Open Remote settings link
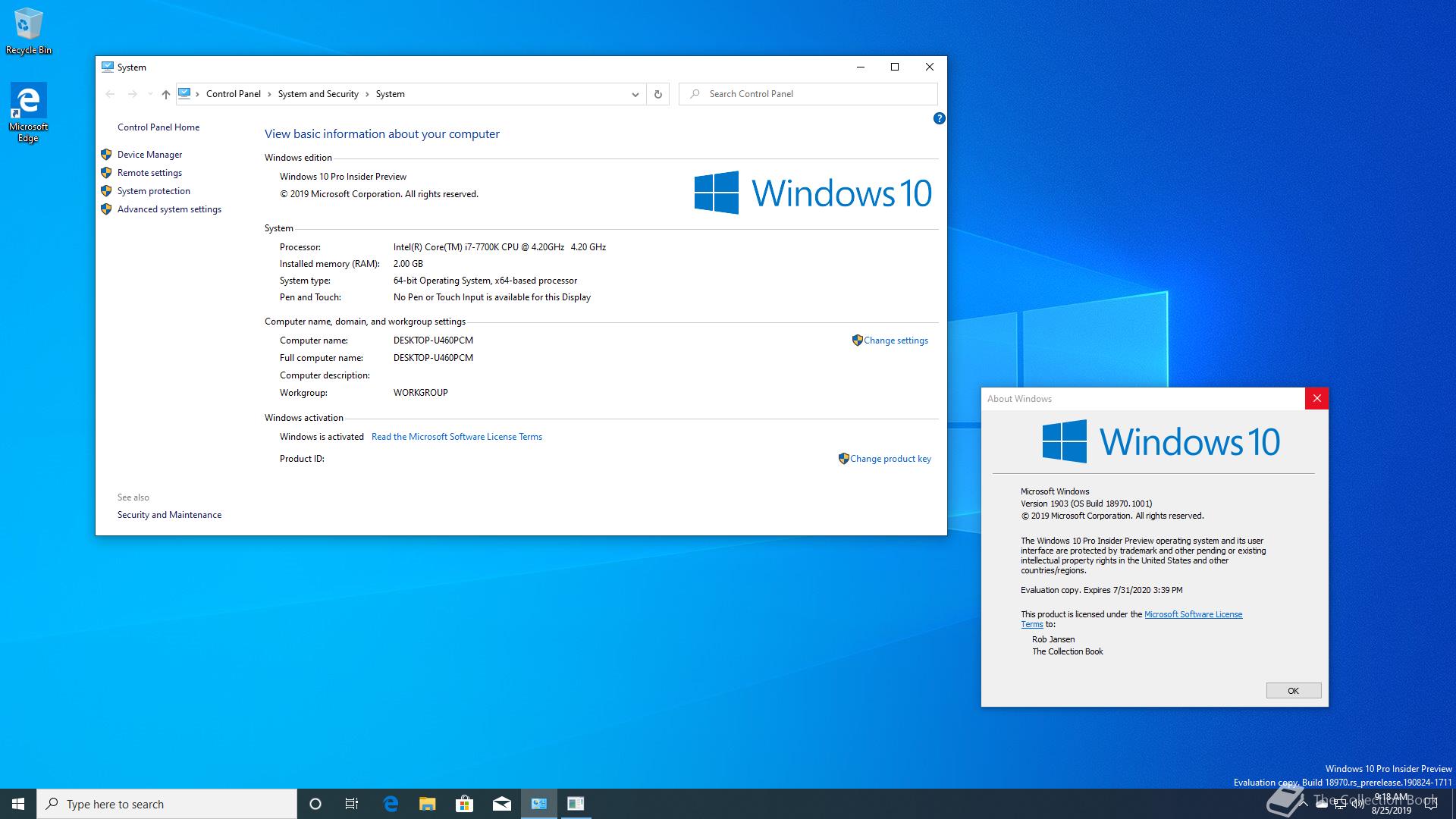Viewport: 1456px width, 819px height. pos(149,173)
